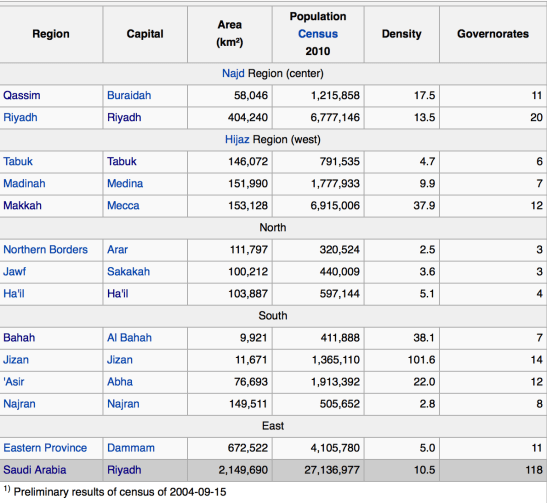Select the population value 6,915,006
This screenshot has width=547, height=503.
click(335, 205)
